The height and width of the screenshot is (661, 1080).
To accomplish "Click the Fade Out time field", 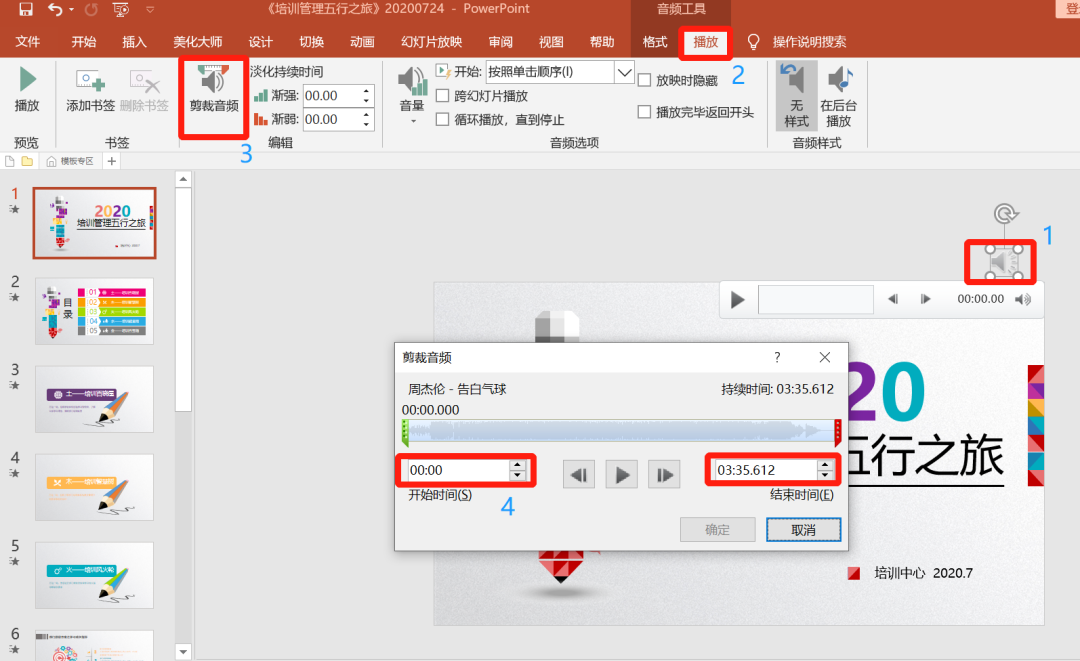I will pyautogui.click(x=331, y=120).
